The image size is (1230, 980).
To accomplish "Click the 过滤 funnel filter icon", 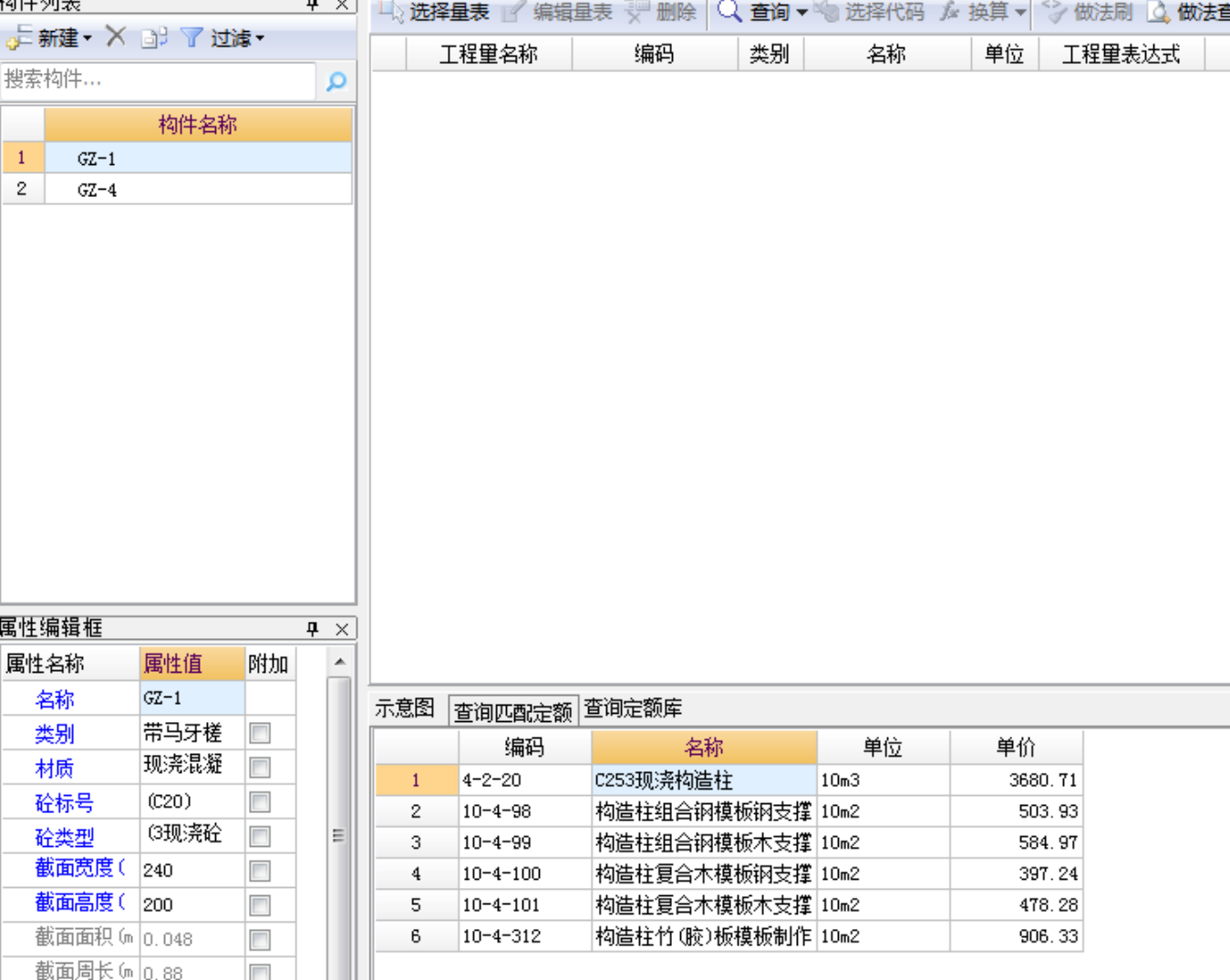I will click(x=191, y=37).
